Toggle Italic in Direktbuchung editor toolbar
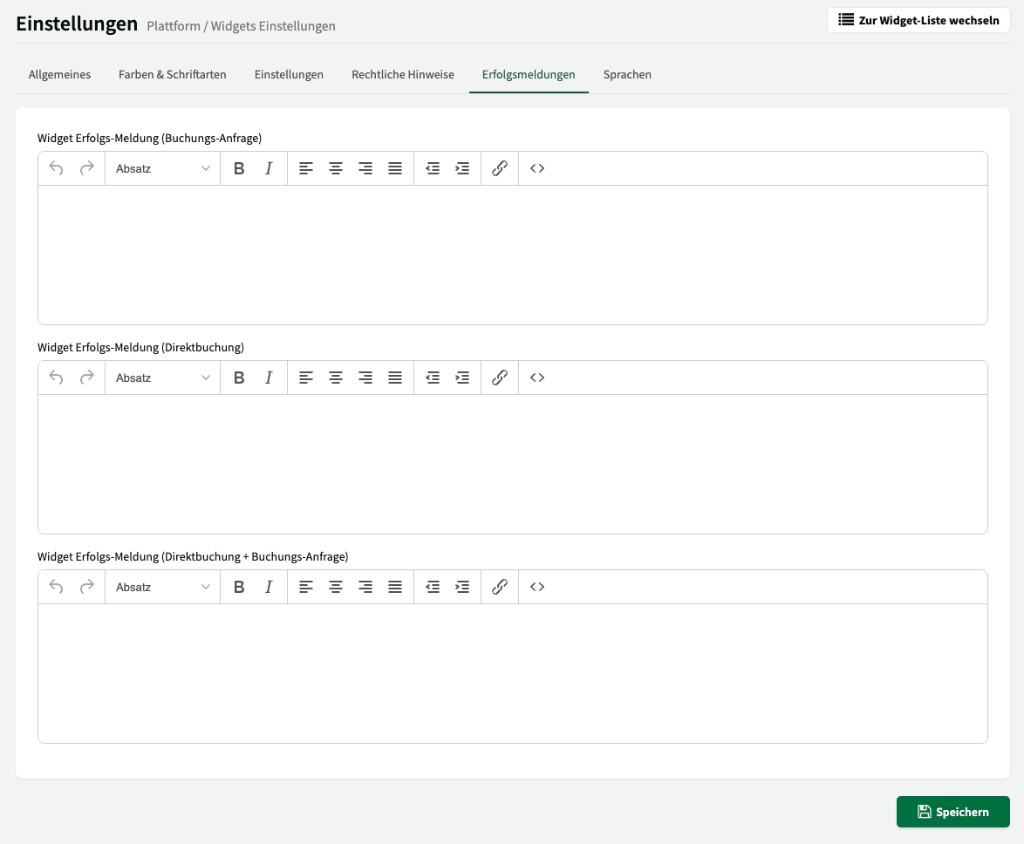The height and width of the screenshot is (844, 1024). click(268, 378)
